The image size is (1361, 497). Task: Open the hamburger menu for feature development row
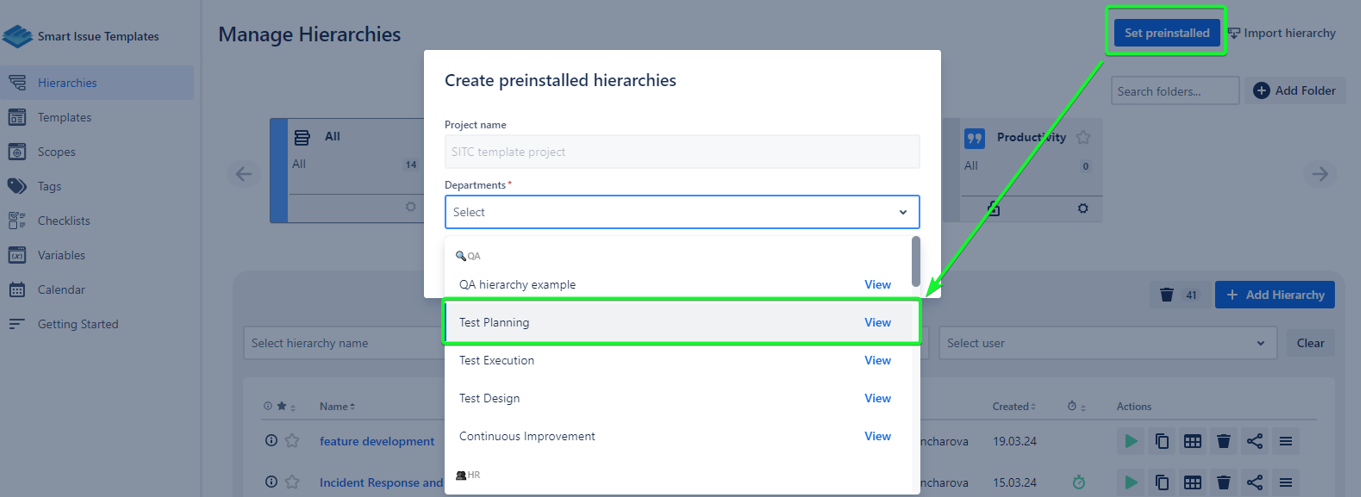[1286, 441]
